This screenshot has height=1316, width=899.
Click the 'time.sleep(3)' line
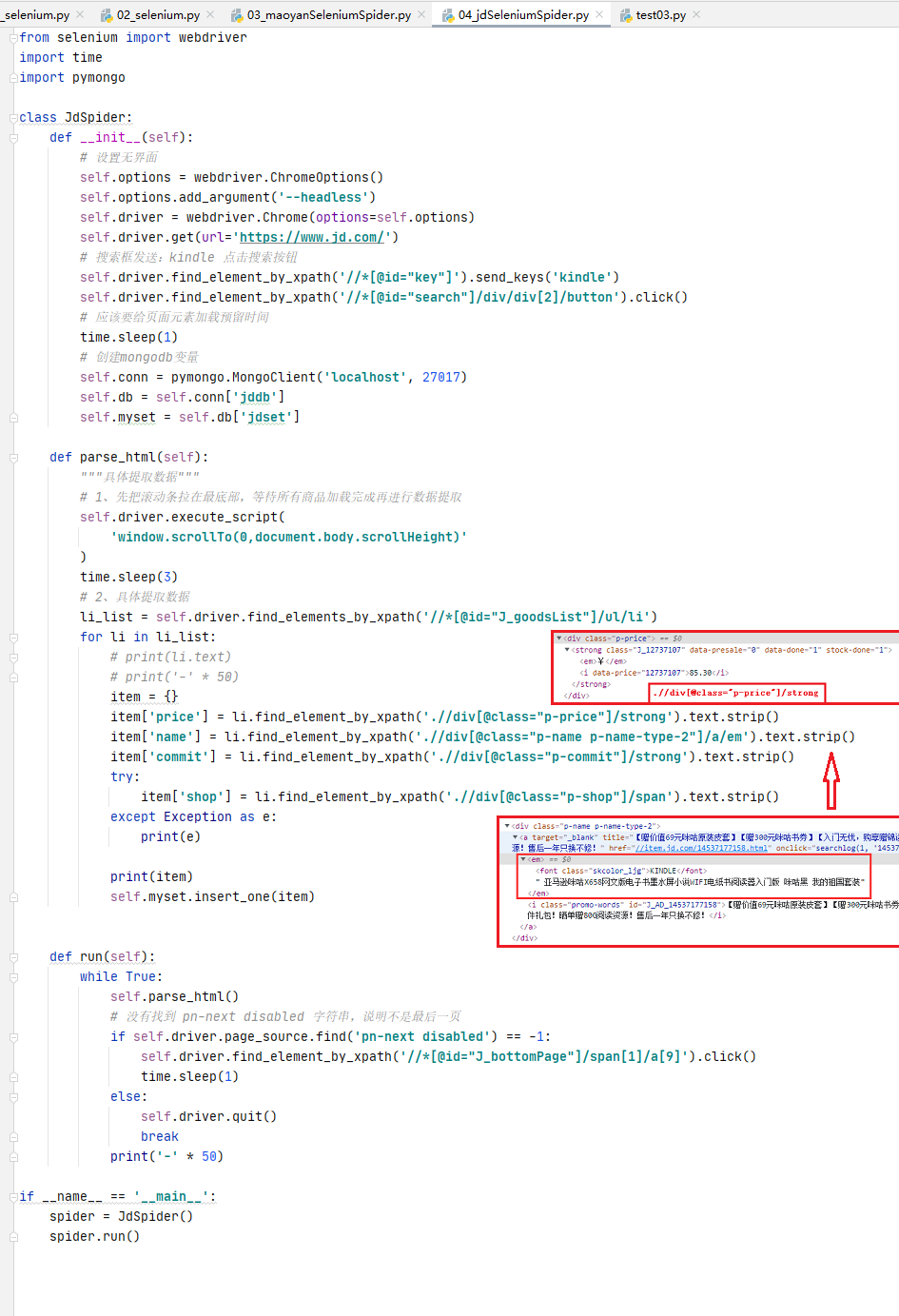coord(128,577)
